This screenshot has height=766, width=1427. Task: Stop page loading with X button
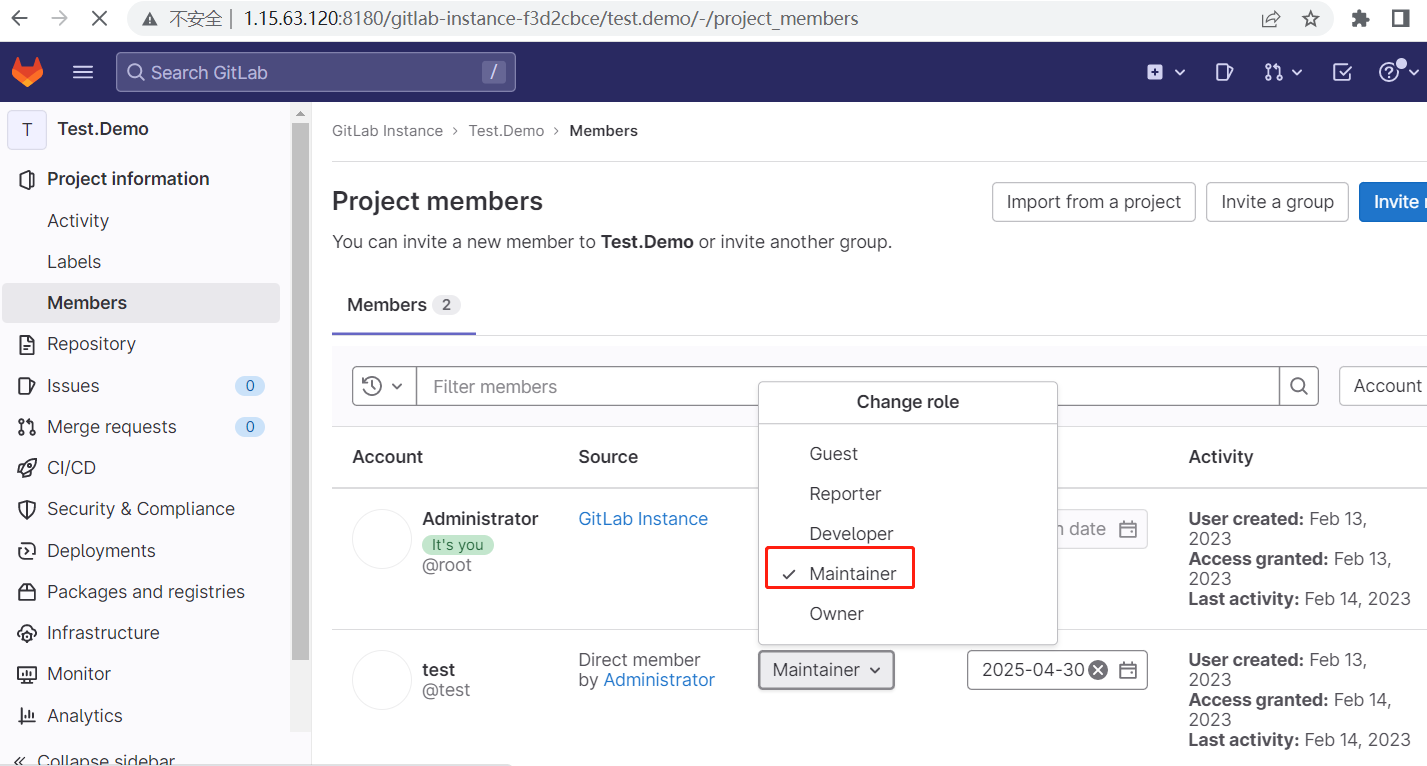pos(99,18)
